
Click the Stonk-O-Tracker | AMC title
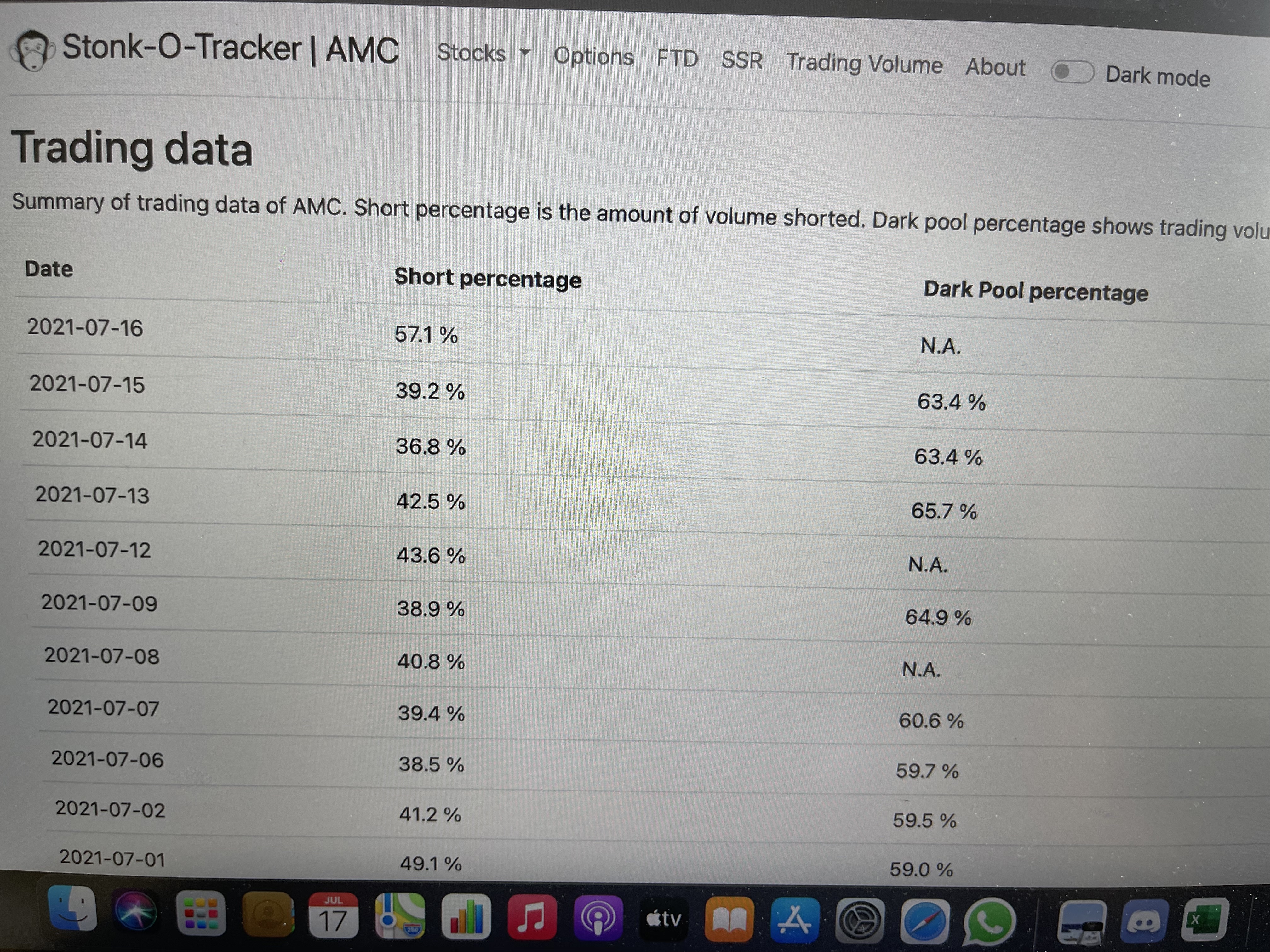230,49
